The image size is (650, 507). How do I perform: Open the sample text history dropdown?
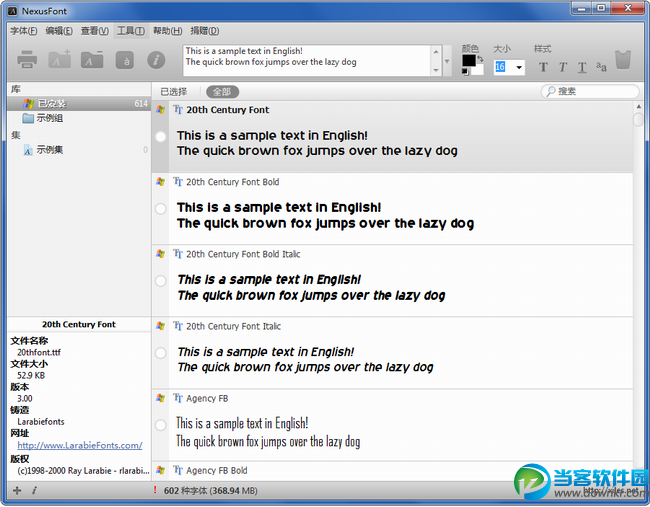pos(447,61)
